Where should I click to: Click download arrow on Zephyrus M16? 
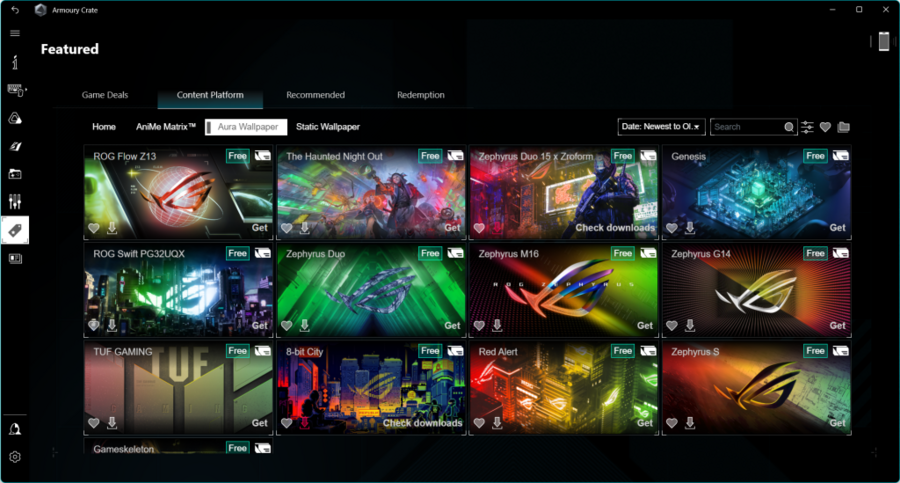pos(497,325)
